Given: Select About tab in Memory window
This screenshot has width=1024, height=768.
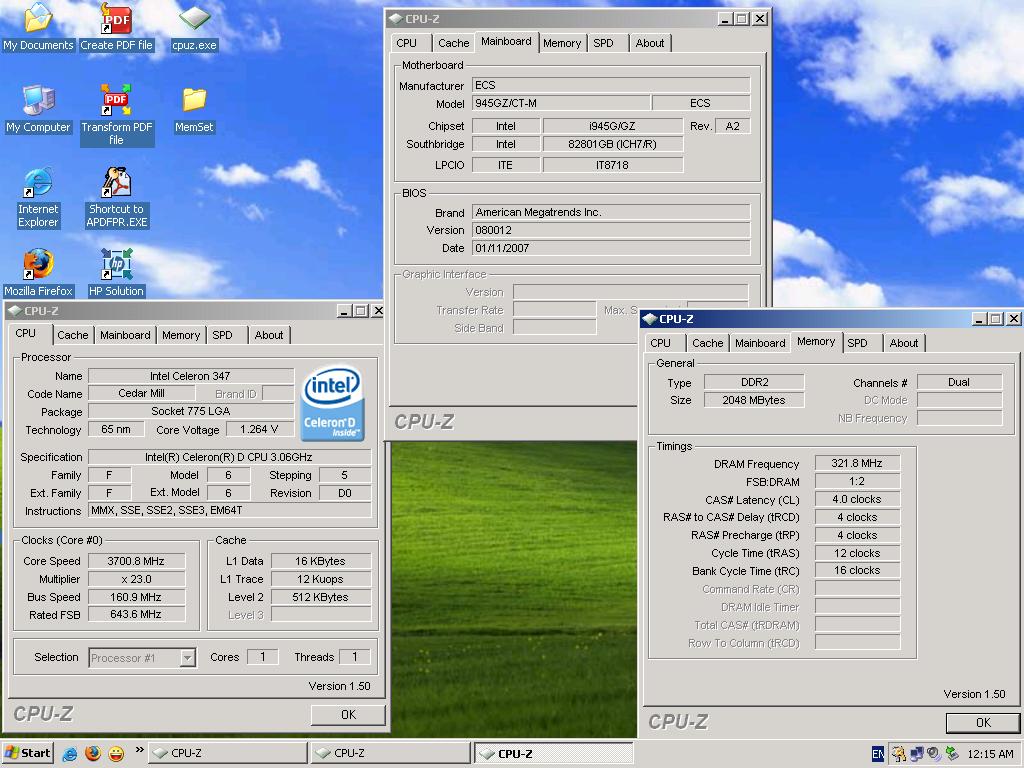Looking at the screenshot, I should click(904, 343).
